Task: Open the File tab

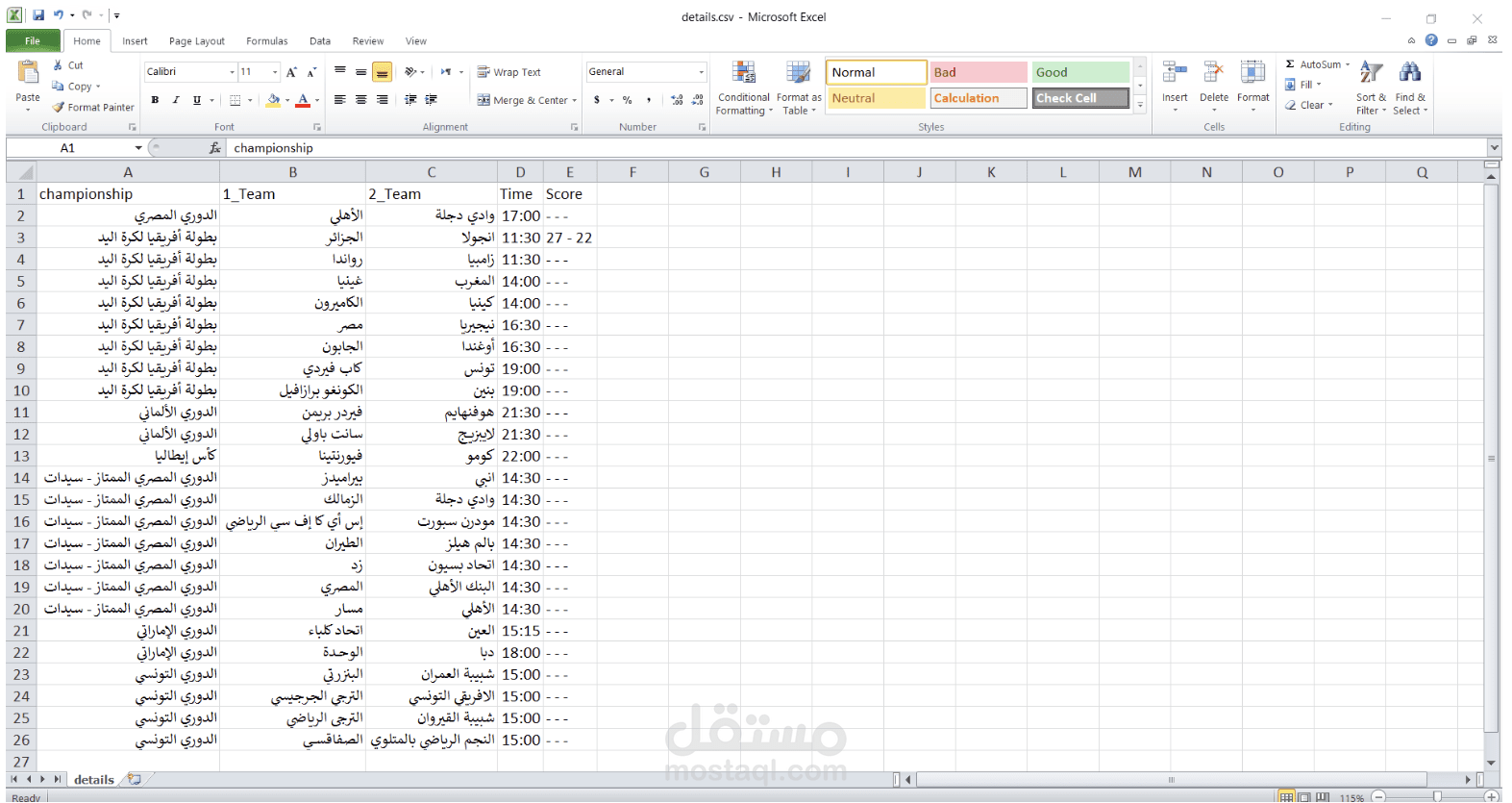Action: click(33, 40)
